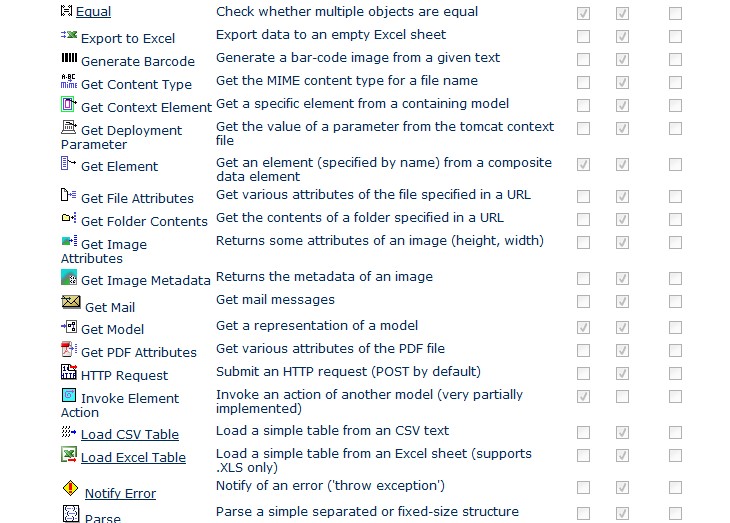Toggle first checkbox in Equal row
730x523 pixels.
tap(583, 14)
